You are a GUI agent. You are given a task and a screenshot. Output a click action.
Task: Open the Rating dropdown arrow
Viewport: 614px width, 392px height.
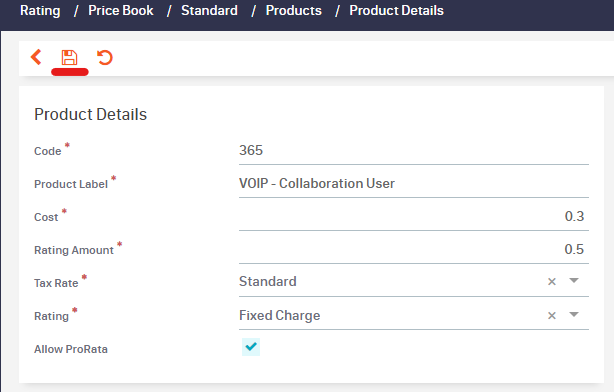point(574,314)
